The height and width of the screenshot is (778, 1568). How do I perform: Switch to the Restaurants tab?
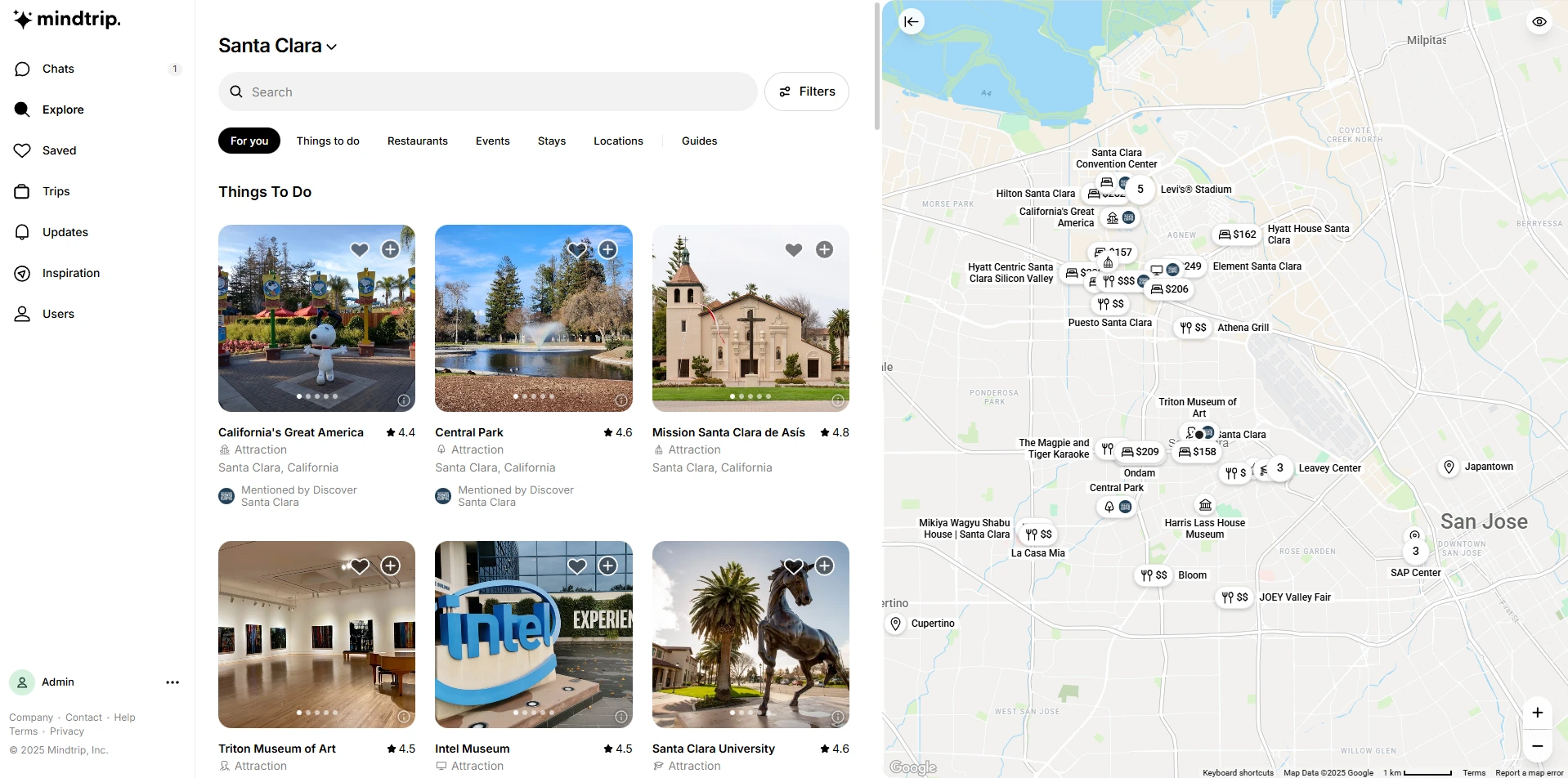418,141
